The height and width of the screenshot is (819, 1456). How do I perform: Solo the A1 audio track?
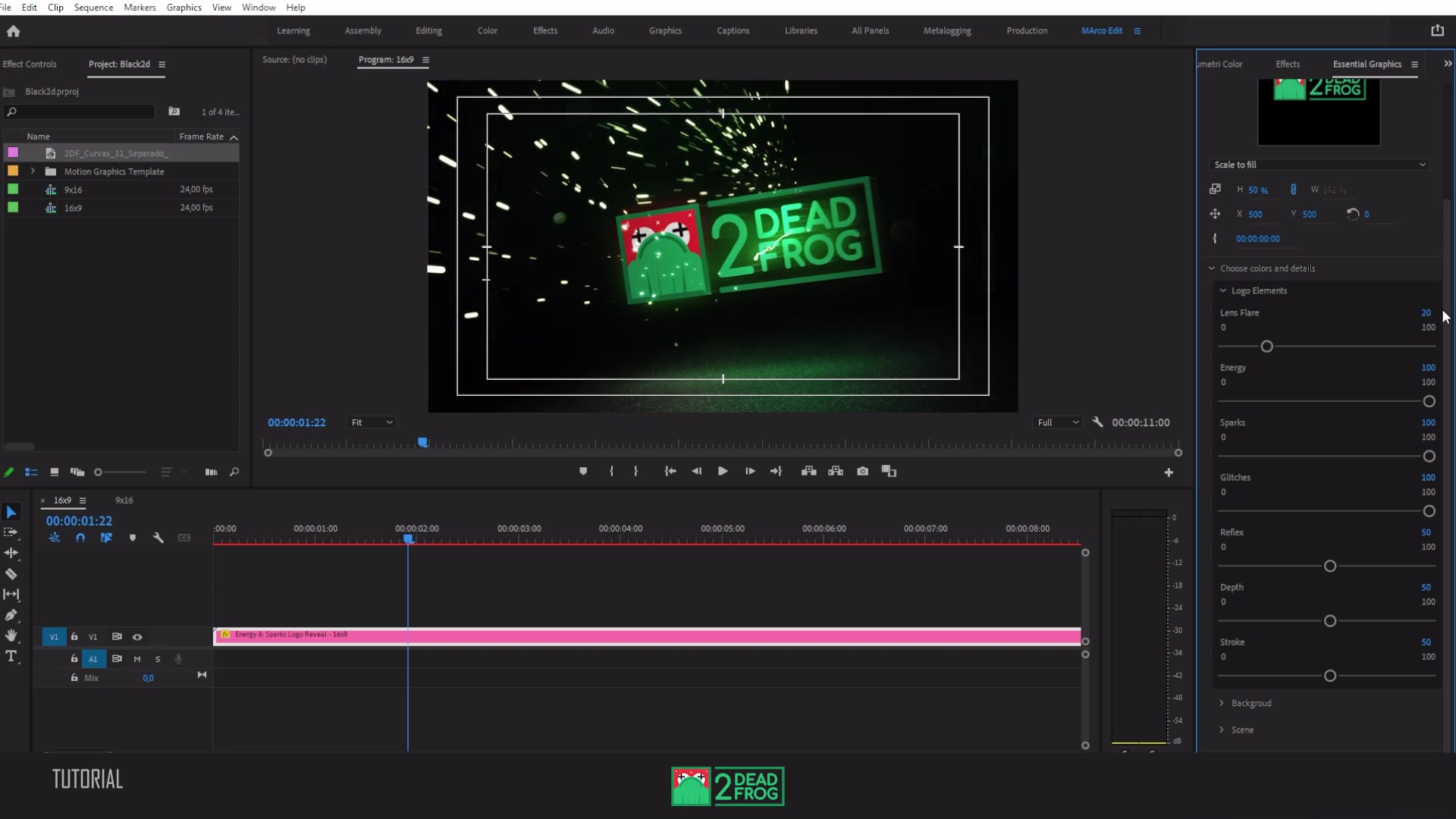[158, 659]
